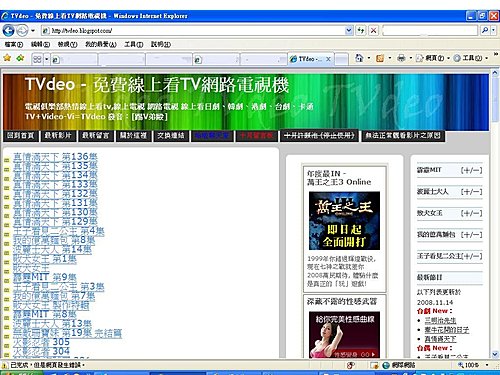Open the Print button dropdown arrow
Viewport: 500px width, 375px height.
point(411,58)
